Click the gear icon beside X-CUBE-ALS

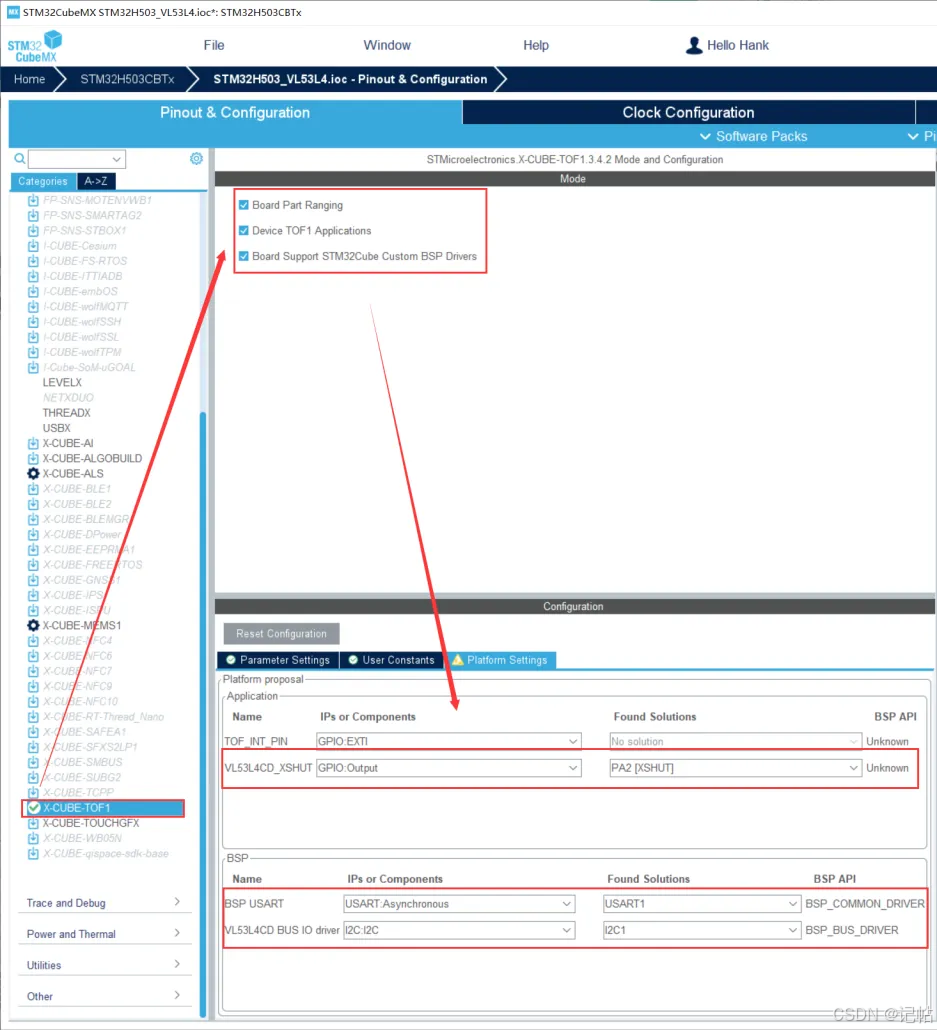(x=33, y=474)
